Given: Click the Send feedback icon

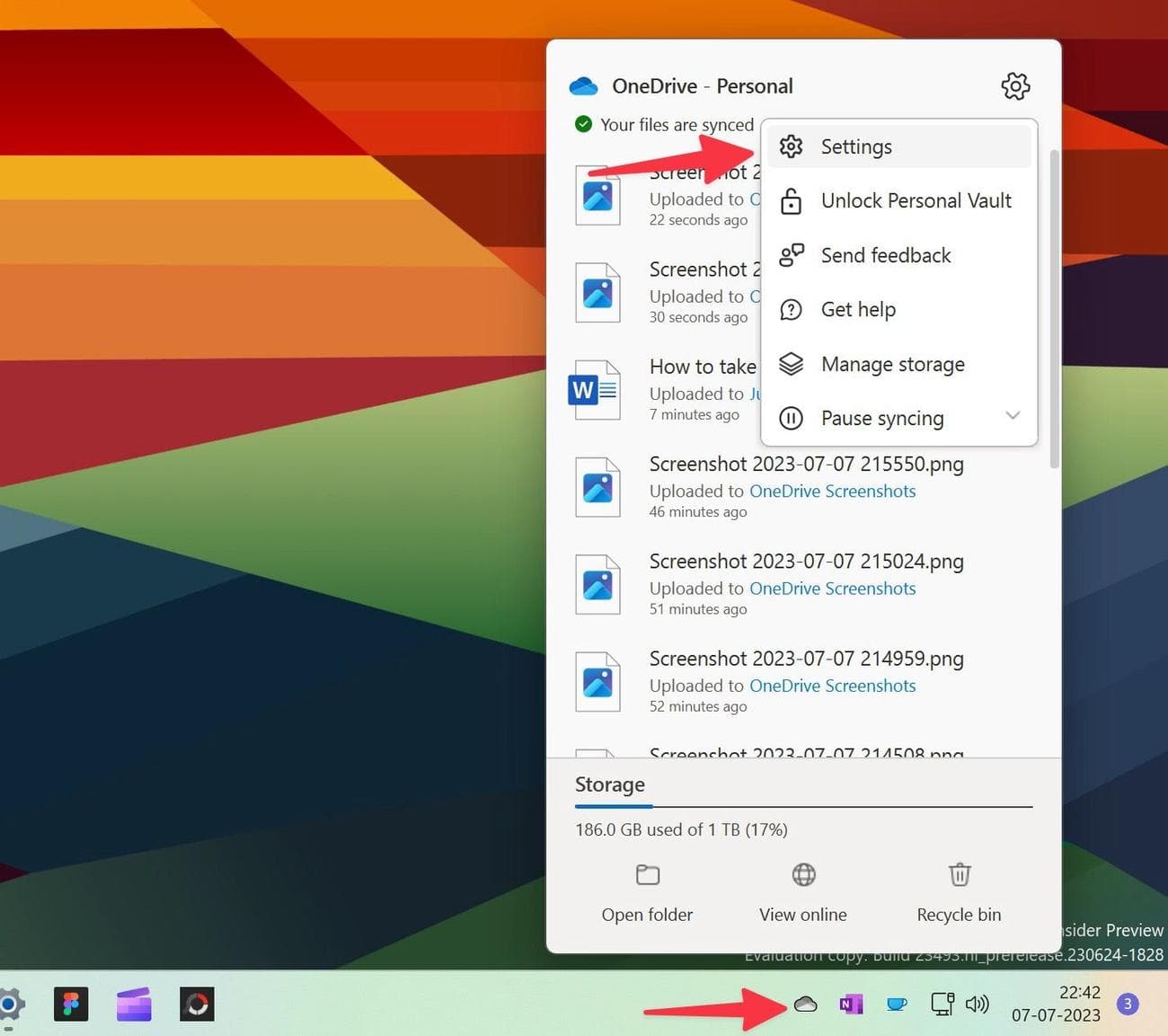Looking at the screenshot, I should (791, 255).
